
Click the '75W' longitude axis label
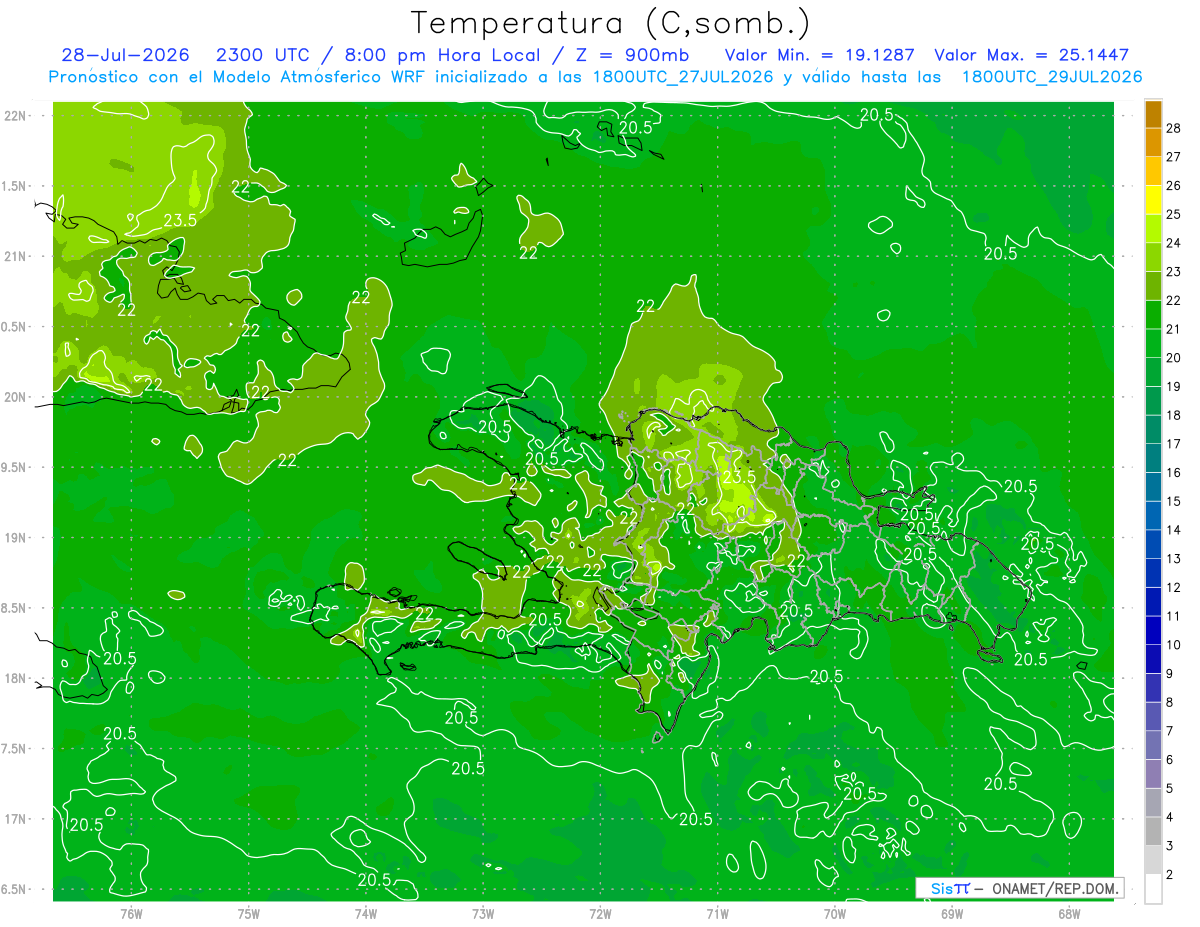248,913
